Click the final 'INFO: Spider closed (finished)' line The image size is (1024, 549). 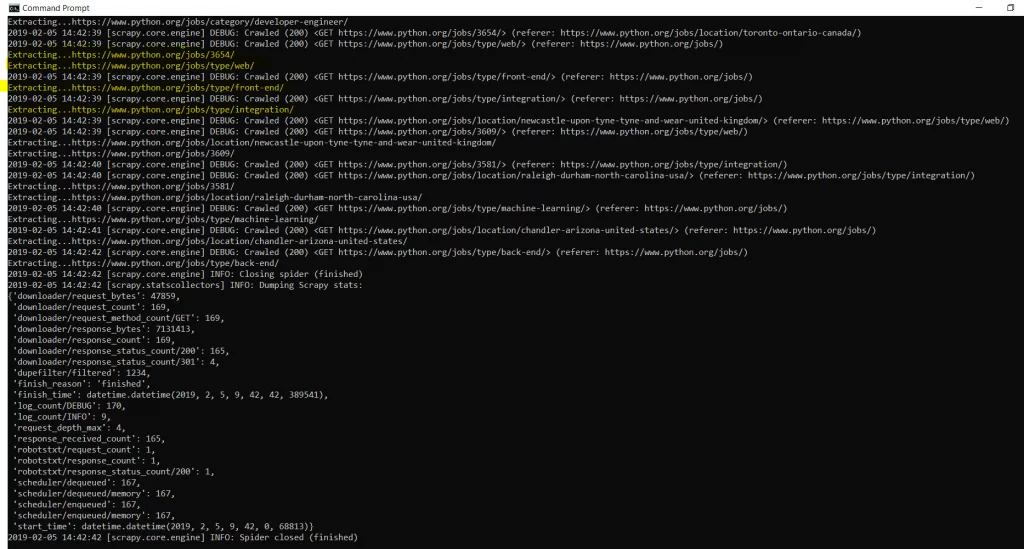pos(183,537)
